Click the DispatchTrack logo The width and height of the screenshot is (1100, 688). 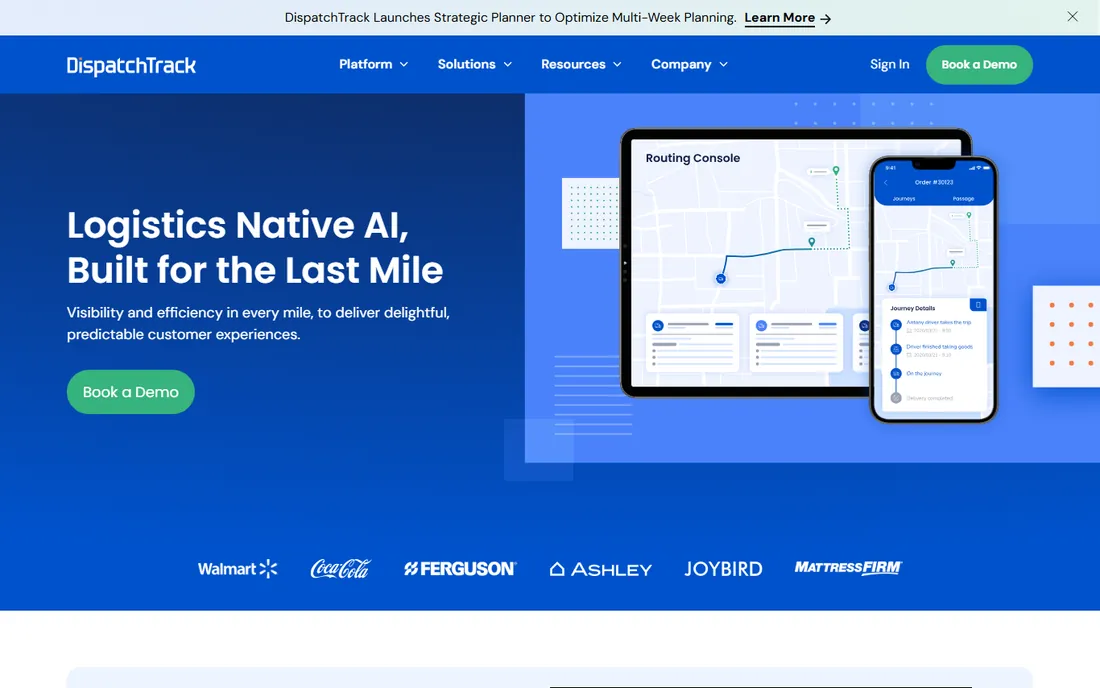(131, 65)
